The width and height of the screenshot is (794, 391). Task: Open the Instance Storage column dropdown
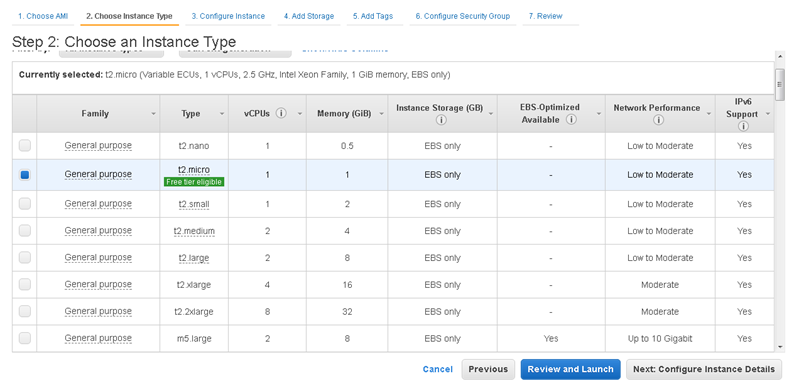tap(491, 114)
